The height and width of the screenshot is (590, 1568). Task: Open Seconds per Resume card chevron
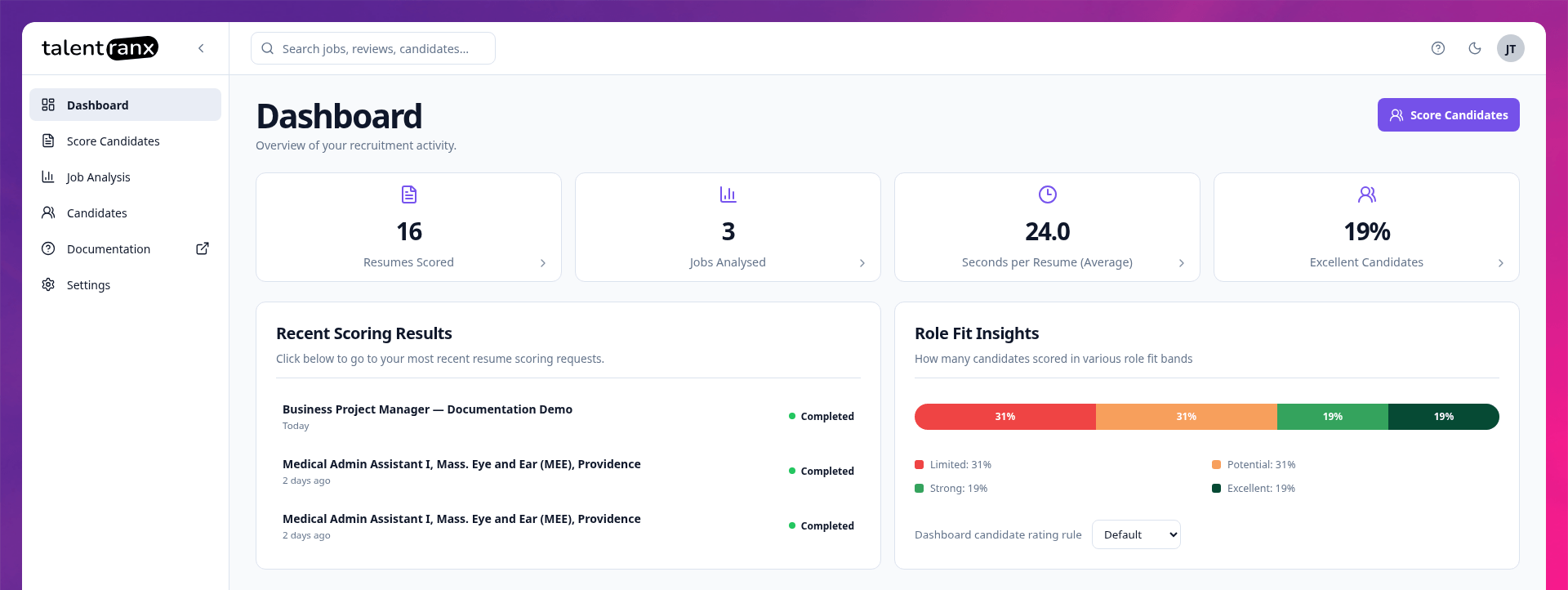[1182, 263]
